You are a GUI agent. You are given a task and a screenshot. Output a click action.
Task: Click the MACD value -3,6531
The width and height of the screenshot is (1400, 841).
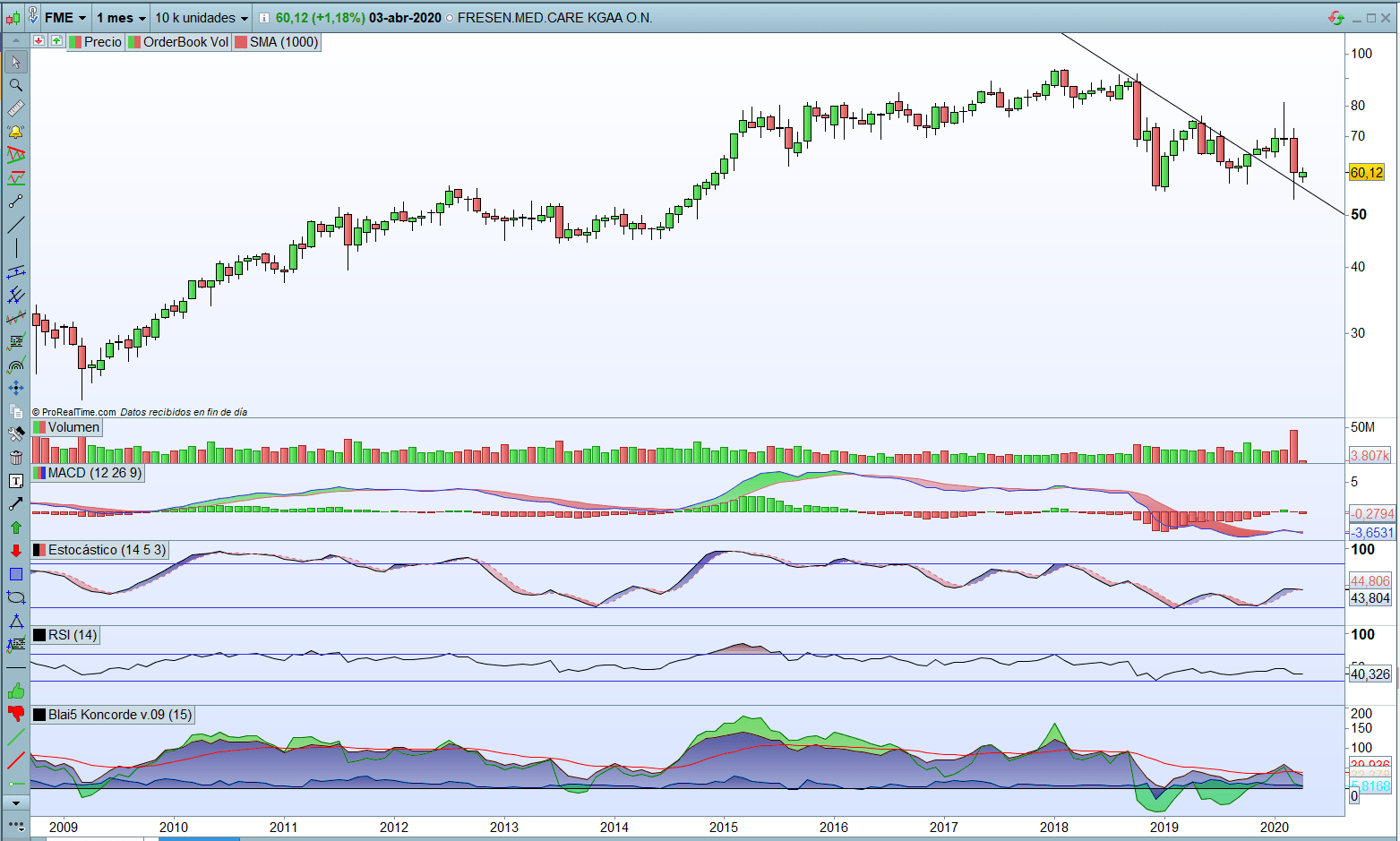[1372, 533]
